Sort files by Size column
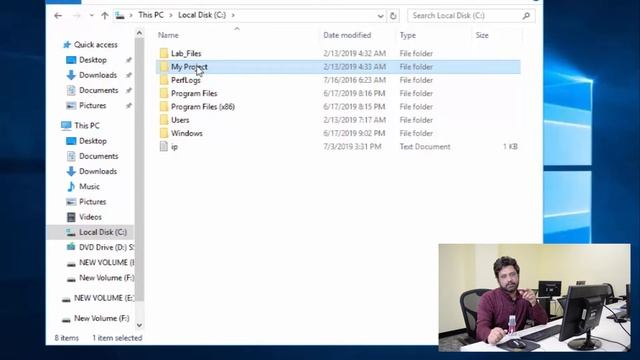The width and height of the screenshot is (640, 360). (x=482, y=35)
